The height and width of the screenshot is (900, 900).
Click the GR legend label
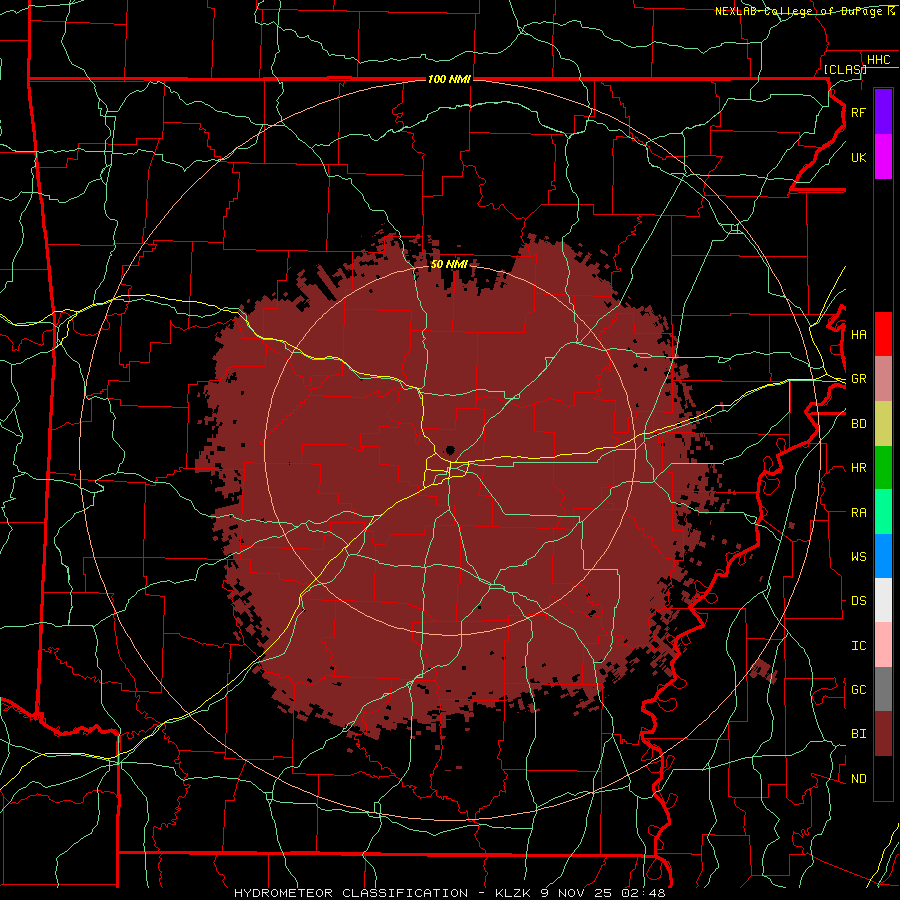click(858, 379)
